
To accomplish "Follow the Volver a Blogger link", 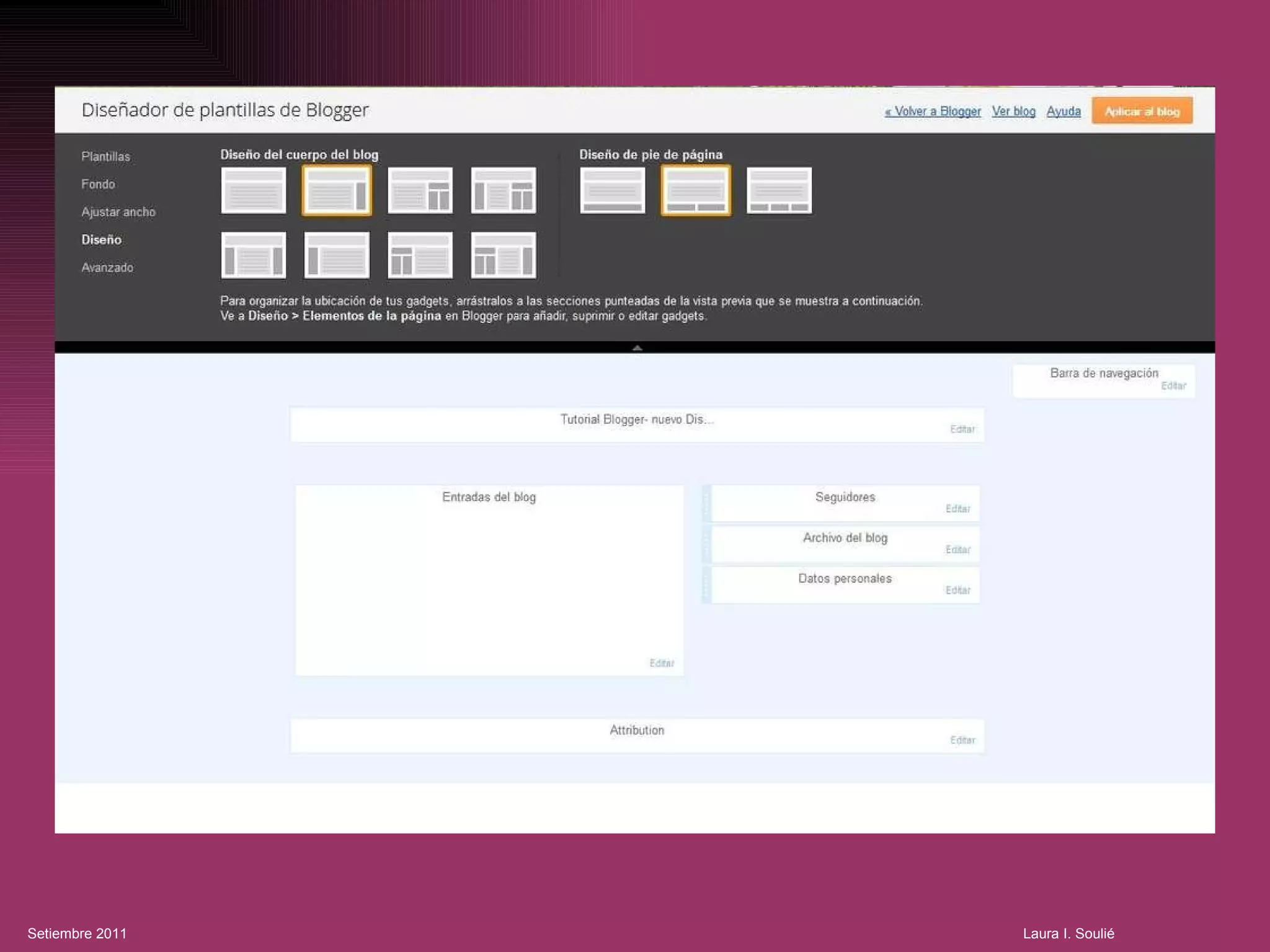I will click(x=933, y=112).
